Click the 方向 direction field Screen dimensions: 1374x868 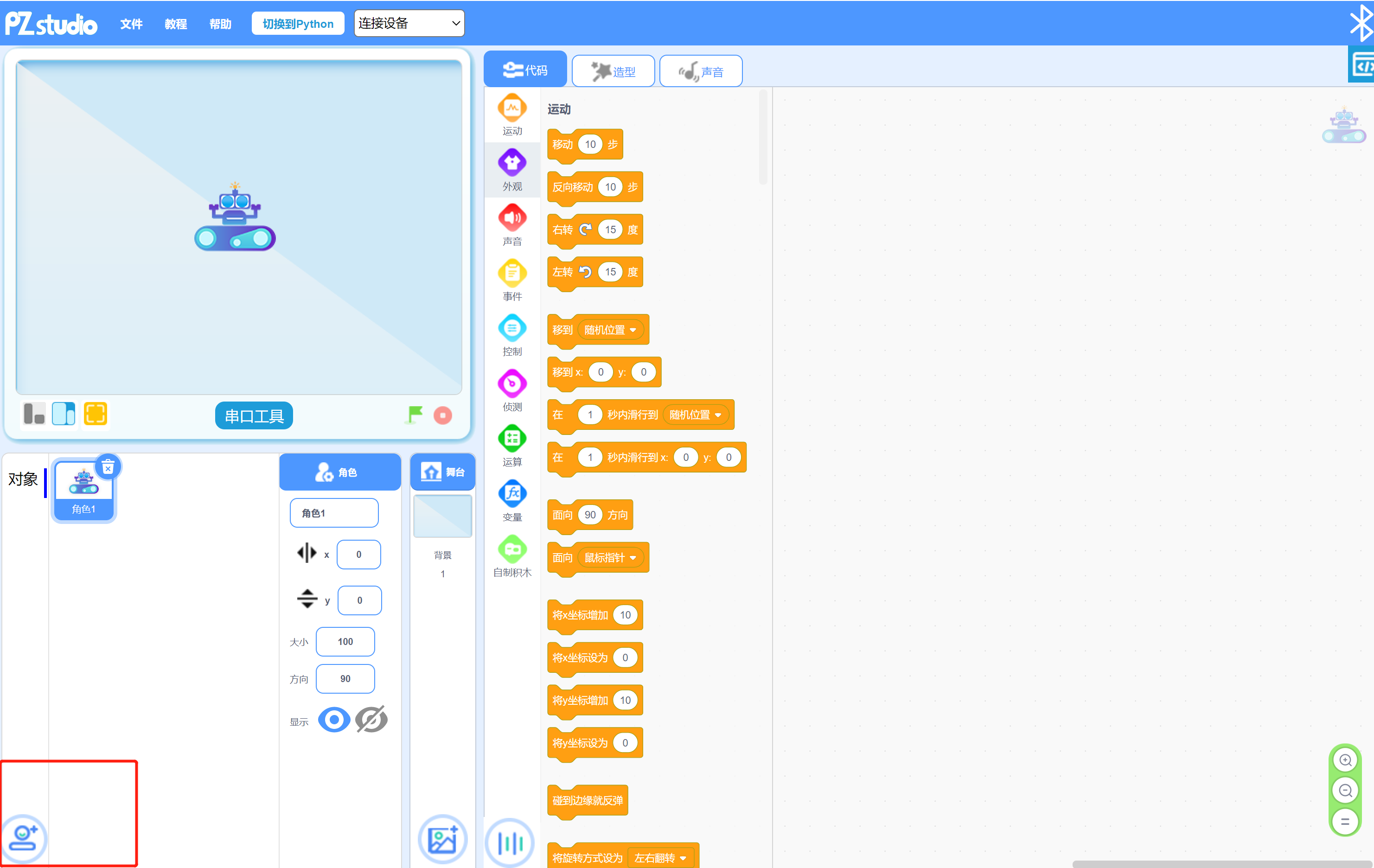(345, 678)
